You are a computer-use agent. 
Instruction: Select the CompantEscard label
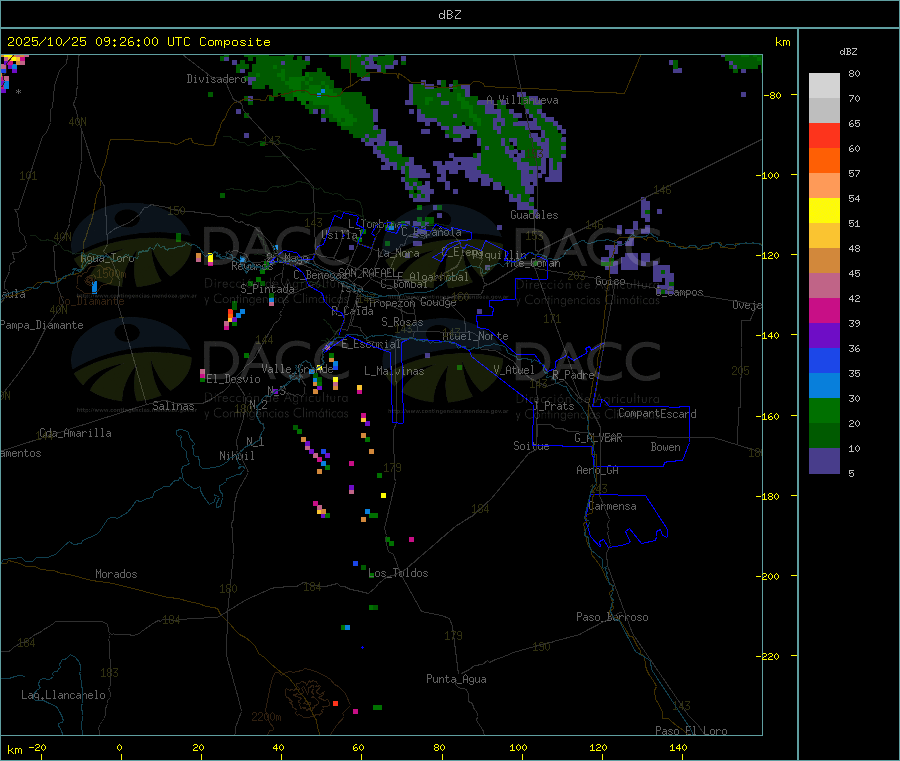[657, 413]
